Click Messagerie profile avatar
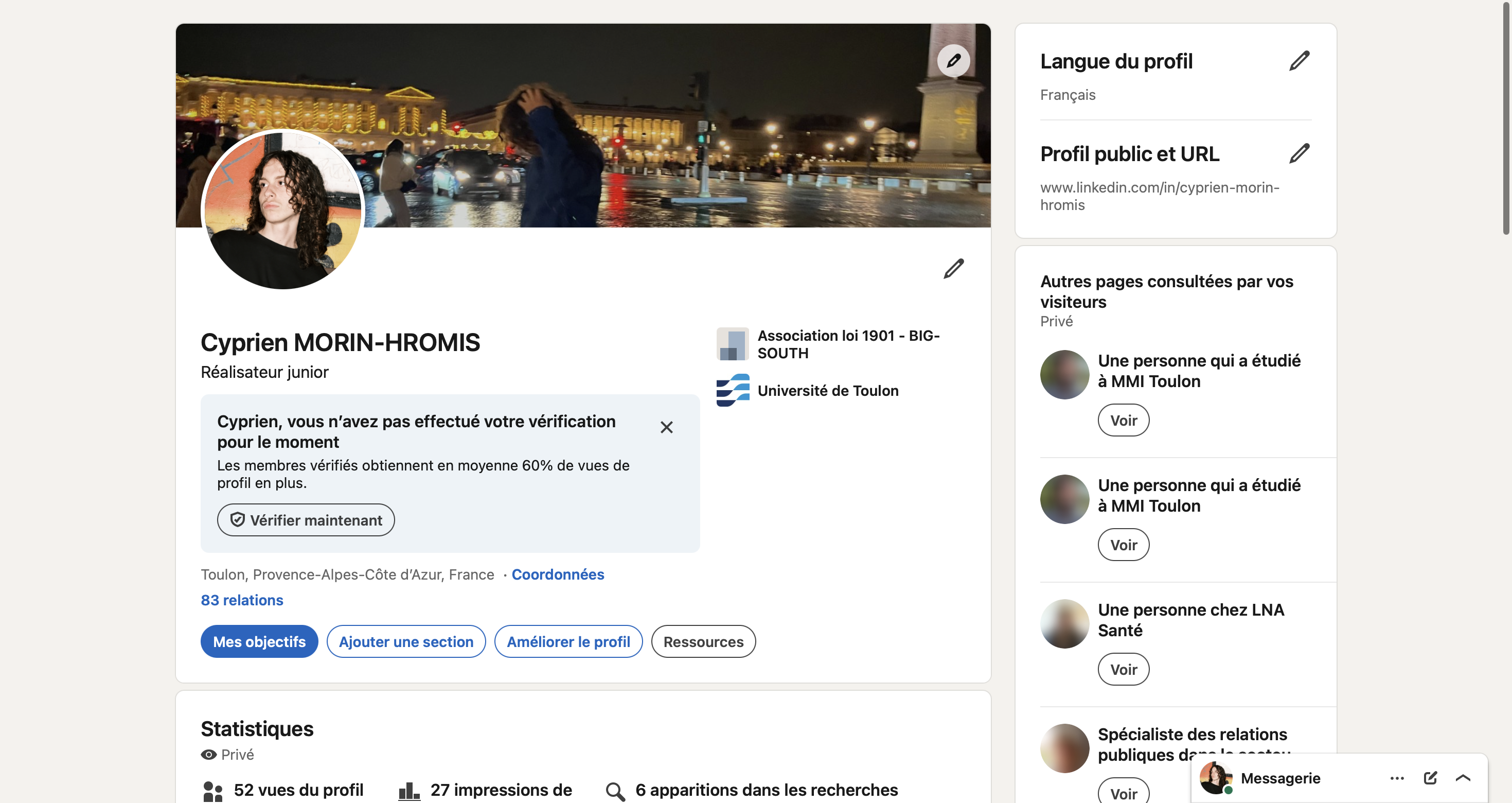The image size is (1512, 803). 1215,778
